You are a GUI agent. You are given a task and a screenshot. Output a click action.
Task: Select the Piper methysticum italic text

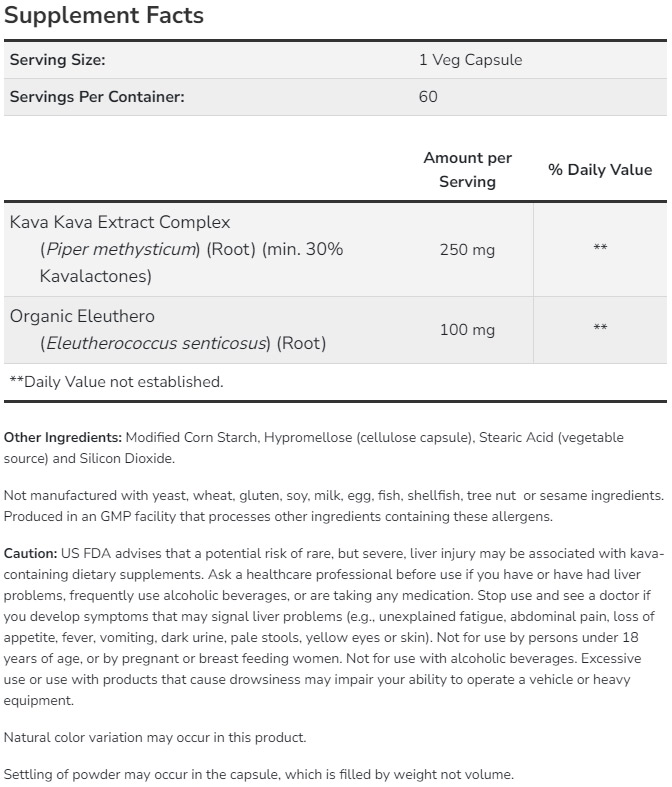coord(120,249)
